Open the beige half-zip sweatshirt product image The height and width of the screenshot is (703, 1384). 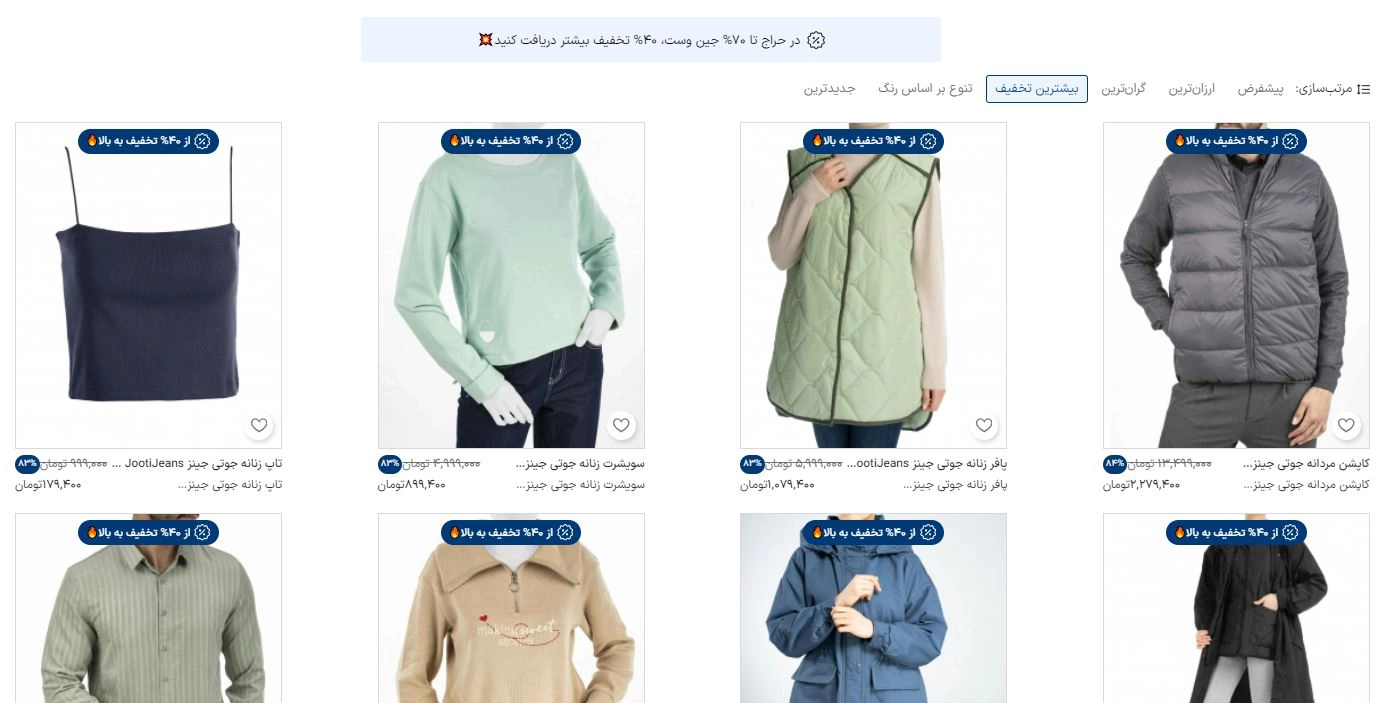pyautogui.click(x=511, y=608)
